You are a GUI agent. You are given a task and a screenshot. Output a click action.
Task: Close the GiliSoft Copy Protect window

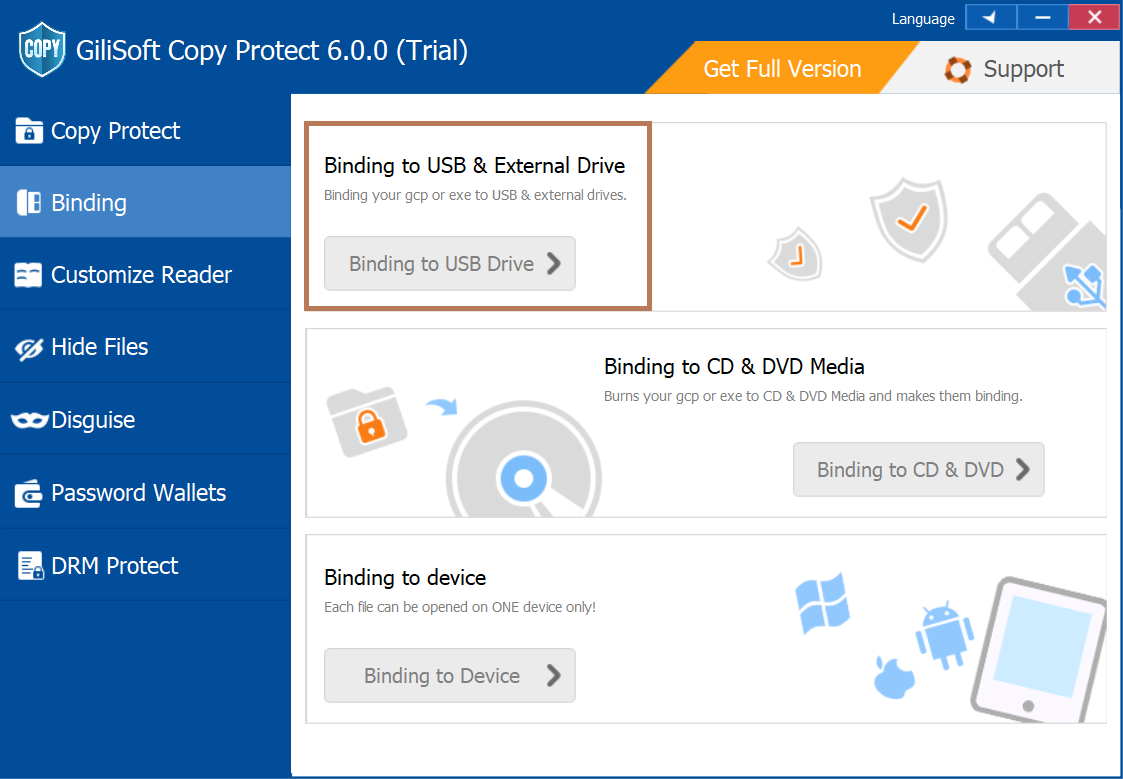point(1094,17)
